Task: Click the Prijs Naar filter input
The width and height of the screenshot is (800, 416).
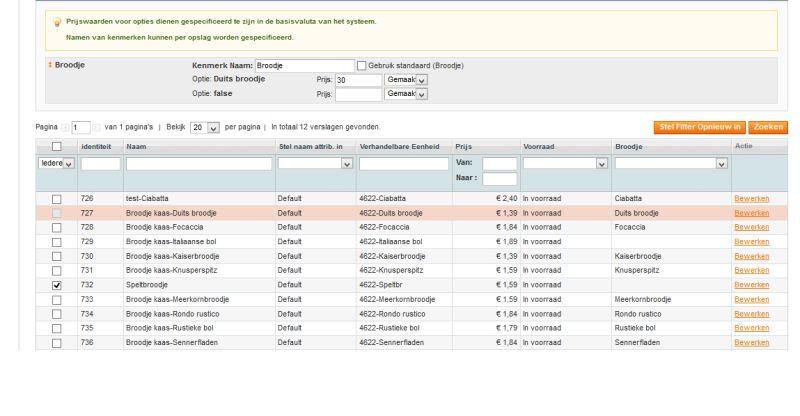Action: pos(499,179)
